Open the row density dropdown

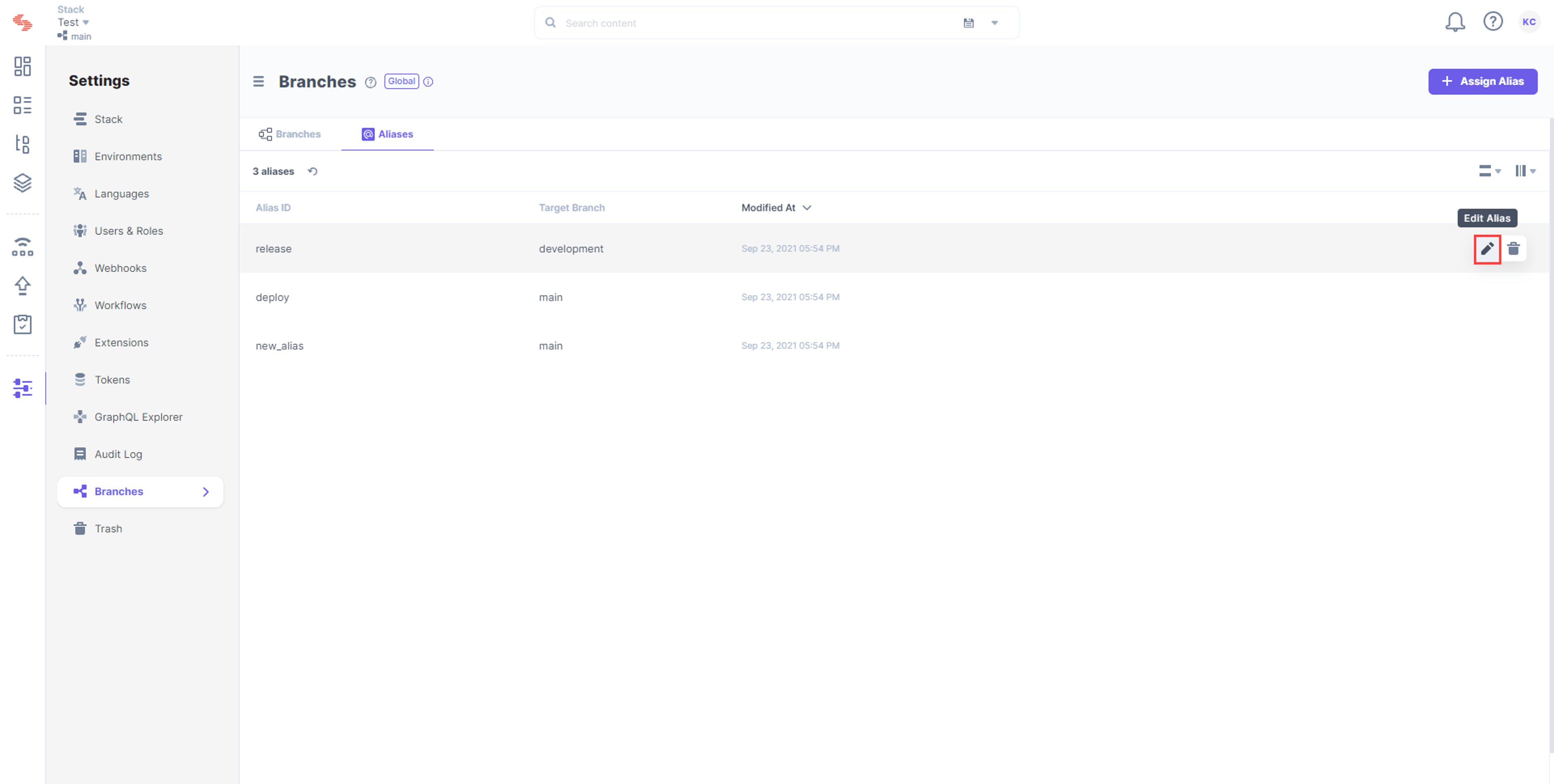pos(1489,171)
